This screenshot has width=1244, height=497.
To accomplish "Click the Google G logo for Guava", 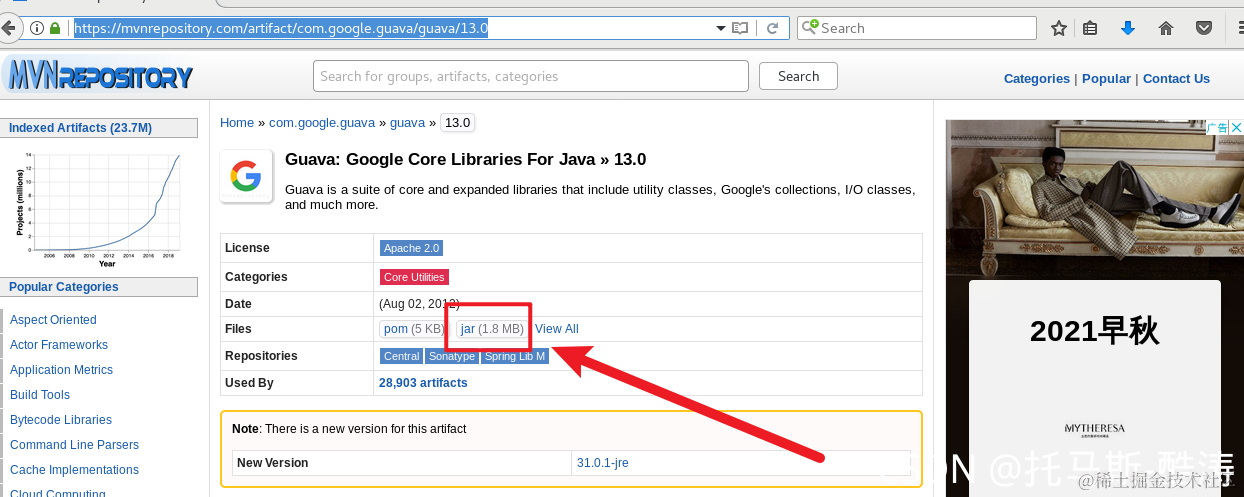I will [246, 177].
